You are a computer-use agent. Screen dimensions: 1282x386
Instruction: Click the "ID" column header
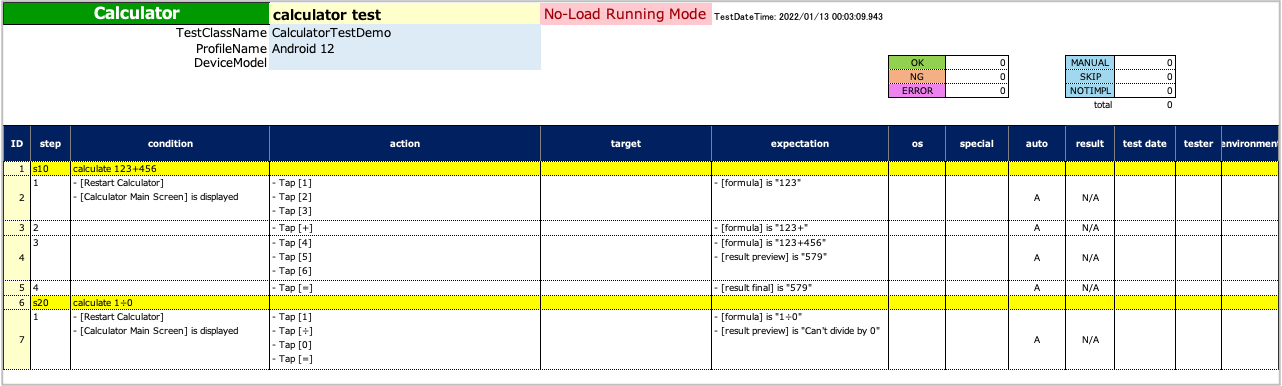(x=17, y=144)
